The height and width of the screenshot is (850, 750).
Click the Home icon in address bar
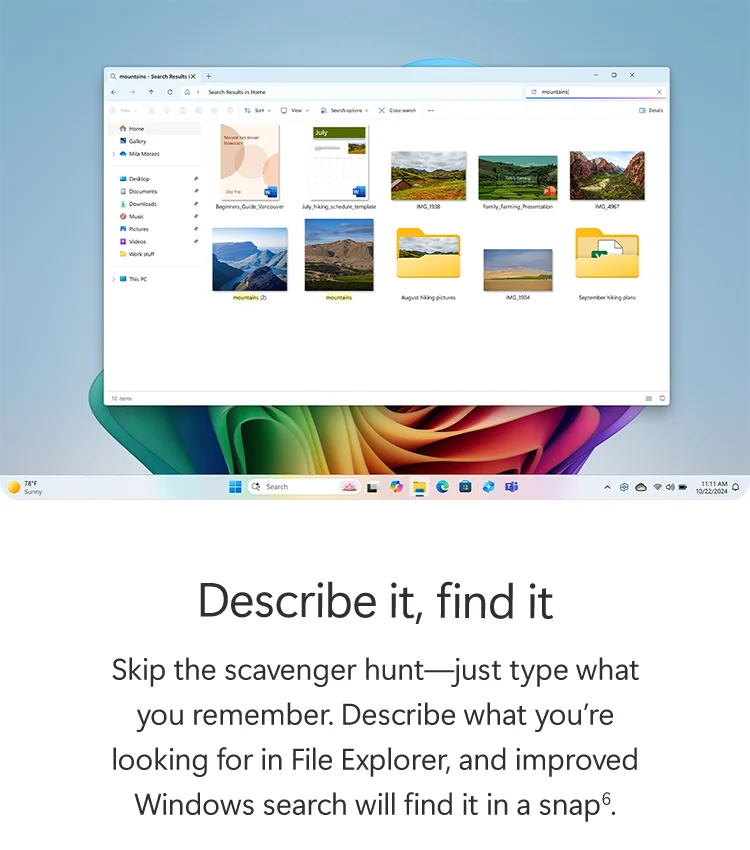coord(187,92)
